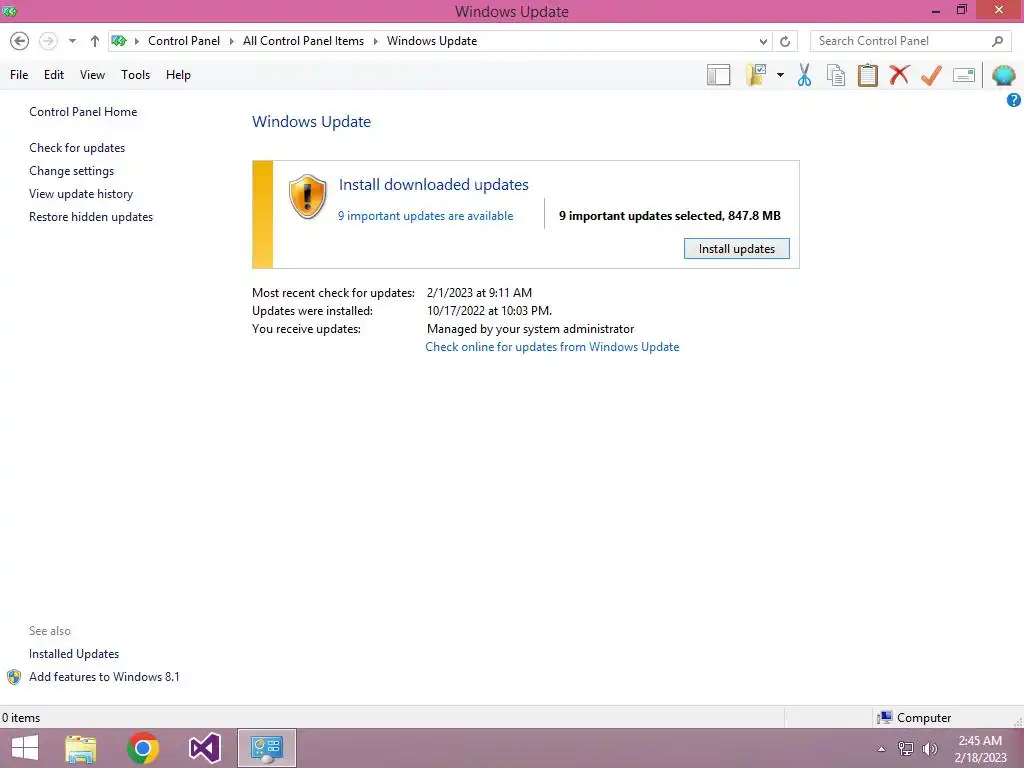Click the Forward navigation arrow
Screen dimensions: 1024x768
48,41
